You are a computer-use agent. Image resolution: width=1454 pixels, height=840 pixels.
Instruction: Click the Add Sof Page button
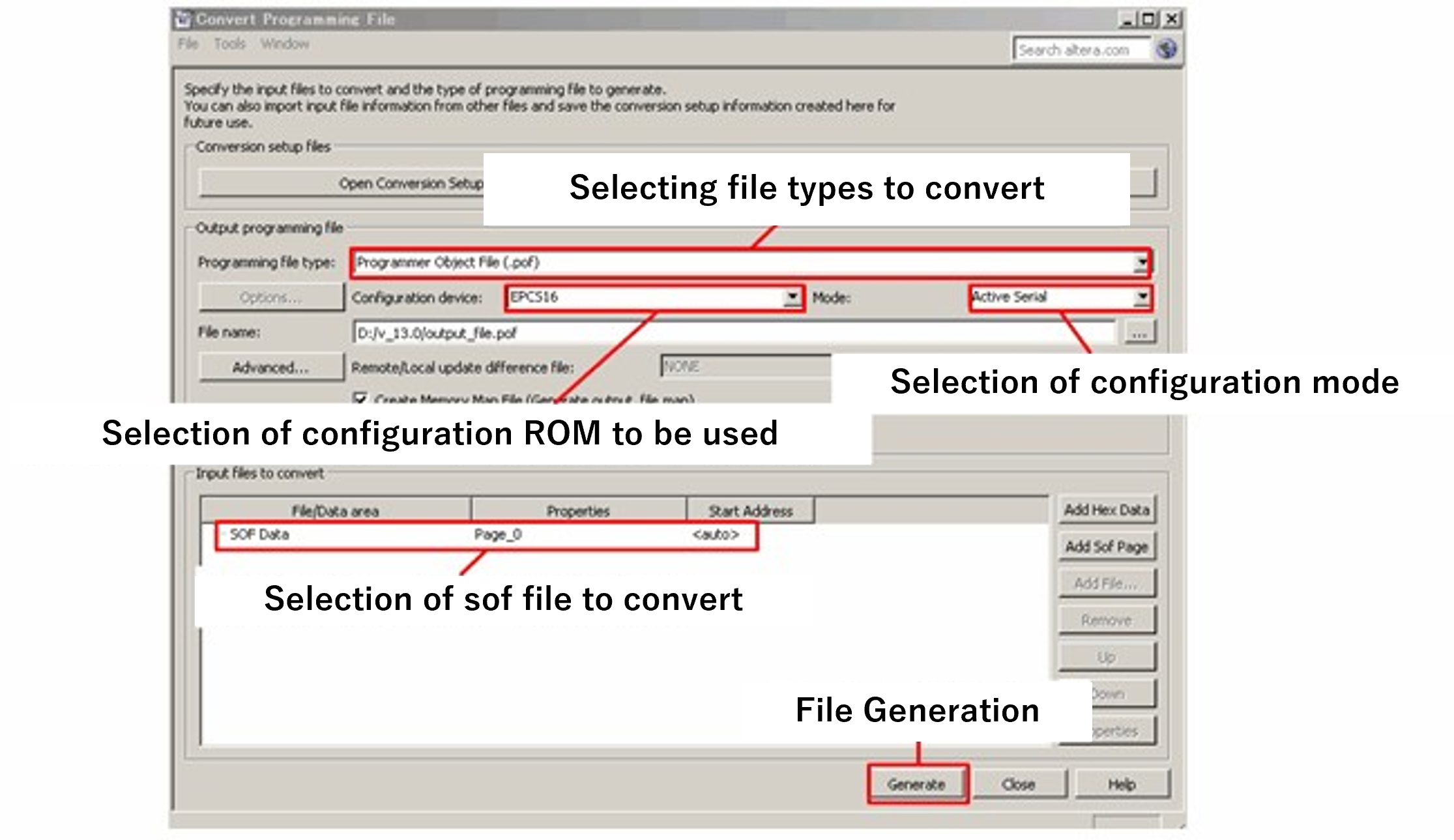tap(1106, 547)
